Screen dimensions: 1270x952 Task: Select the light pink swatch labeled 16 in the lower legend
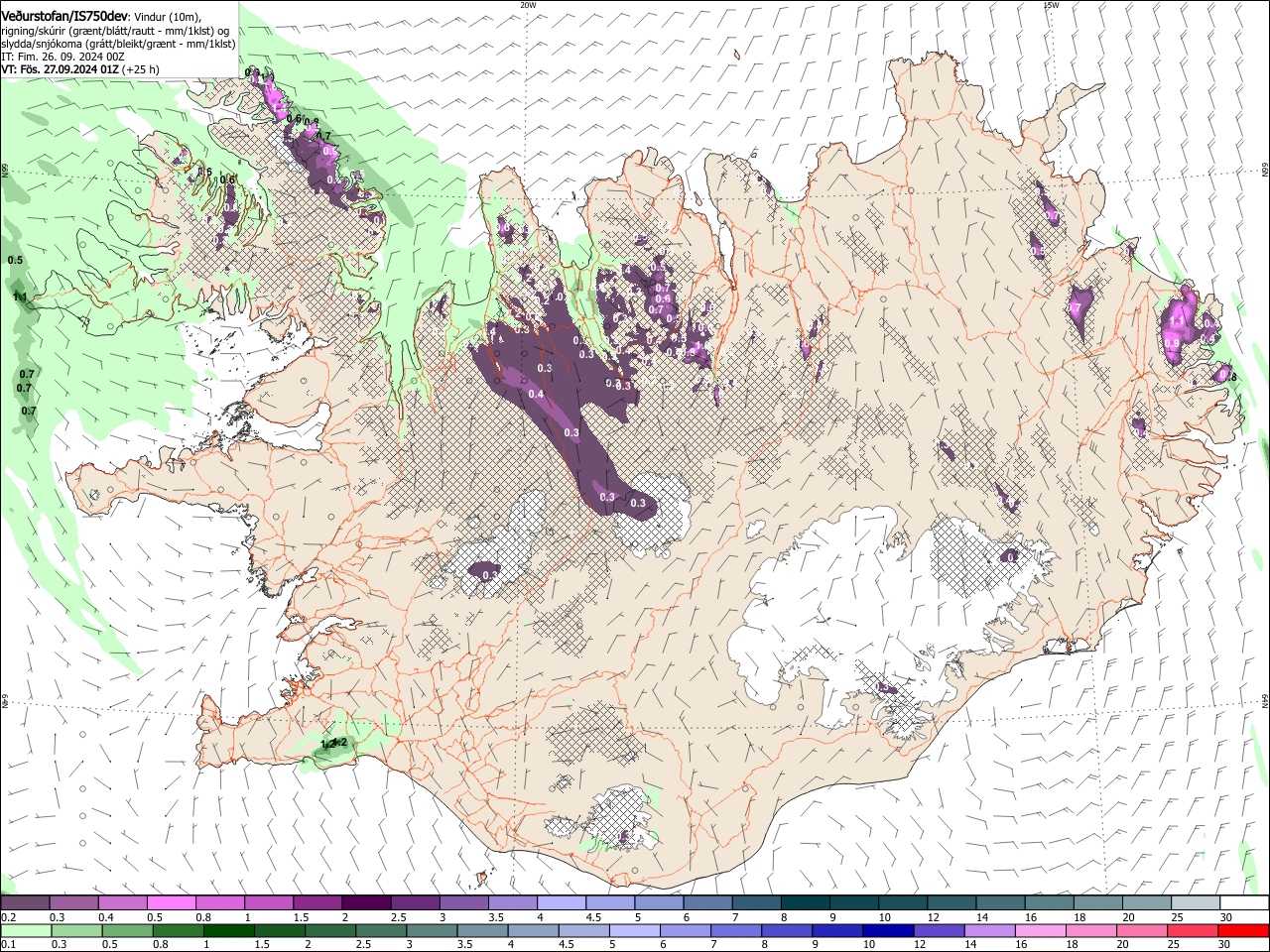1042,931
